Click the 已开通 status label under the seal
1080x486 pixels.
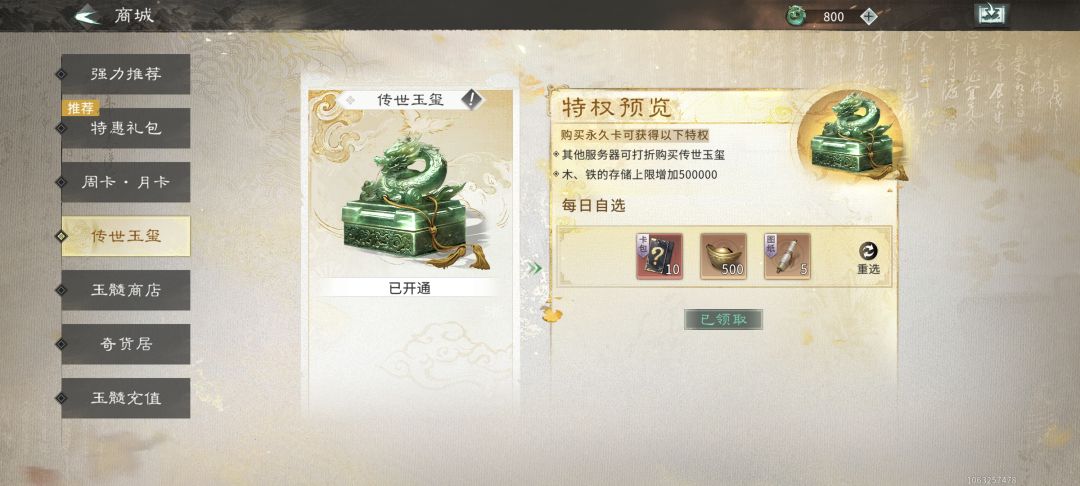coord(410,288)
